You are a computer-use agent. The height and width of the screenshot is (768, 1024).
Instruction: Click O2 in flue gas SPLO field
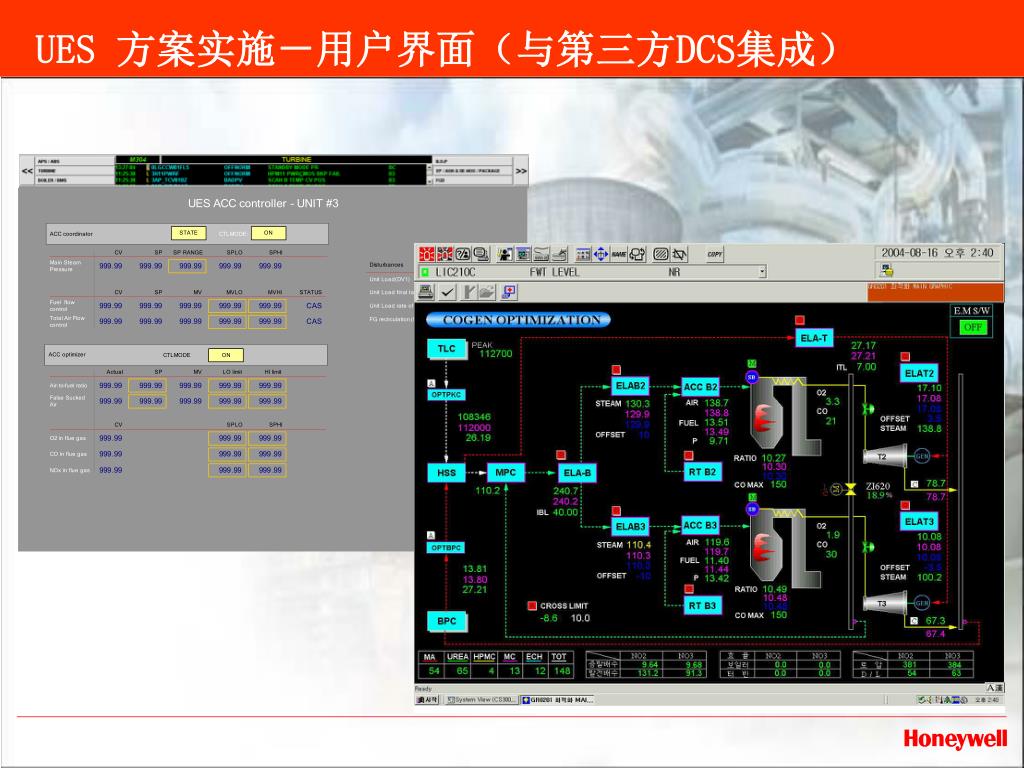[x=227, y=438]
